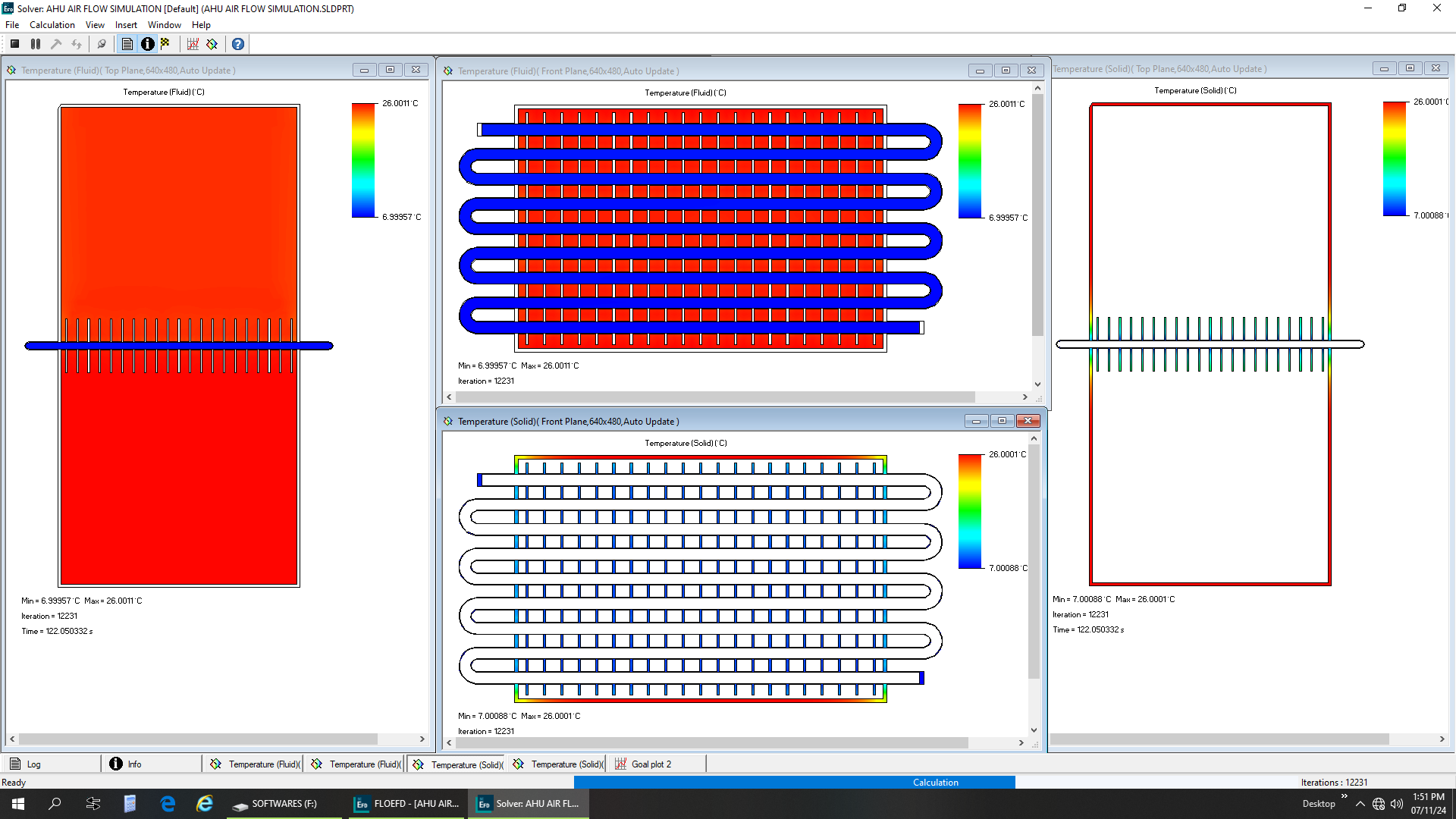Click right scroll arrow of Fluid Top Plane window

pos(422,739)
